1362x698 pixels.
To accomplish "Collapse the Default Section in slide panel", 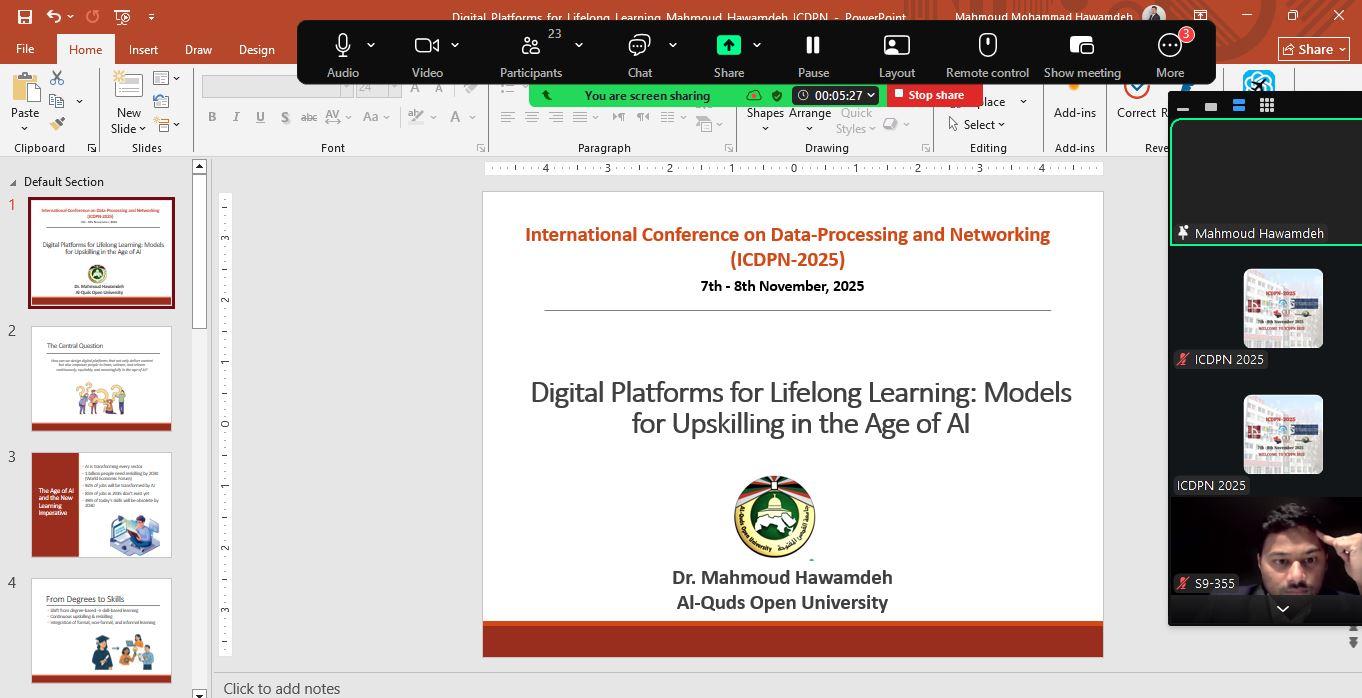I will [13, 182].
